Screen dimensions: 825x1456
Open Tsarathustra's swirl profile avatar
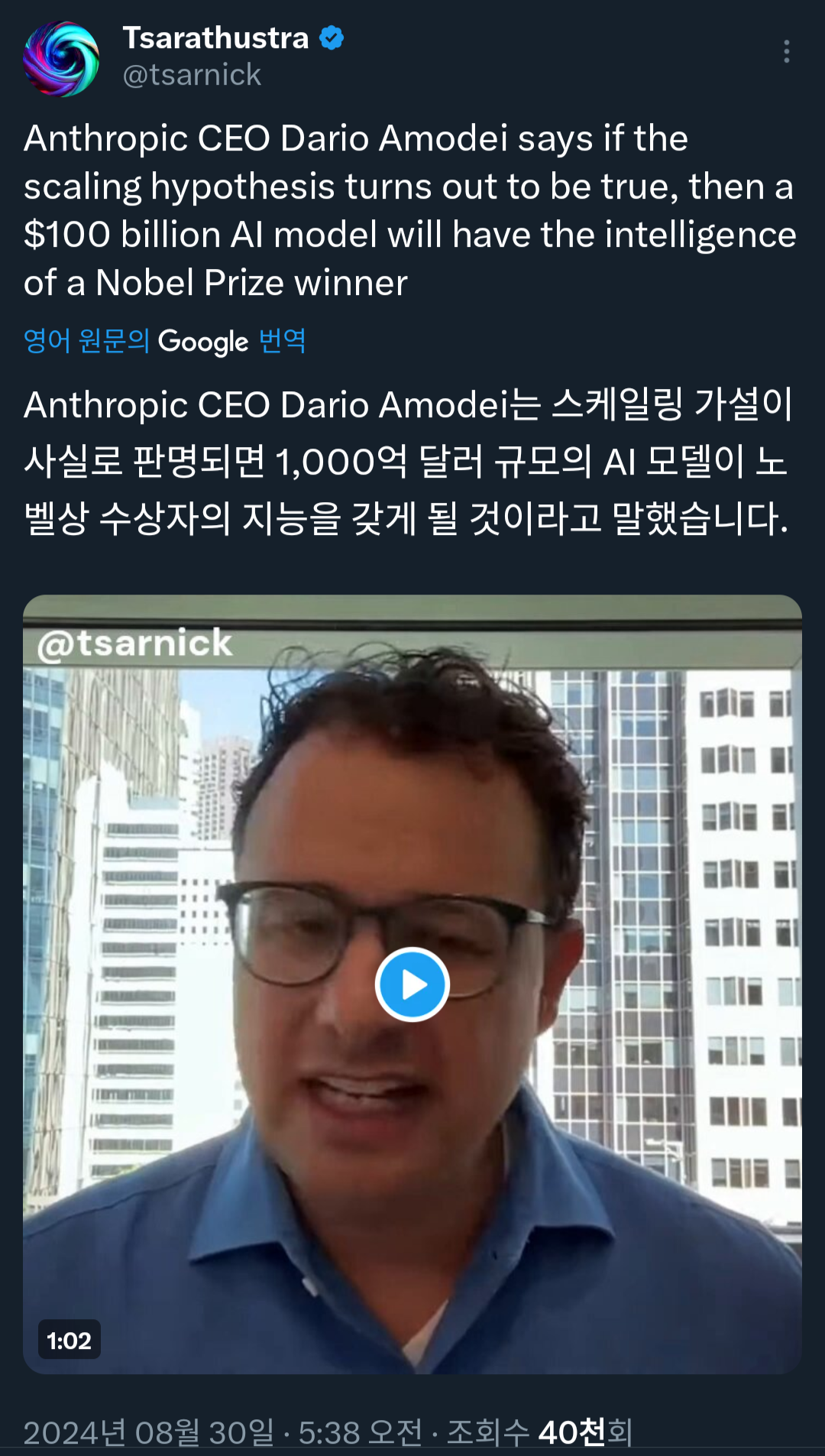(x=61, y=59)
